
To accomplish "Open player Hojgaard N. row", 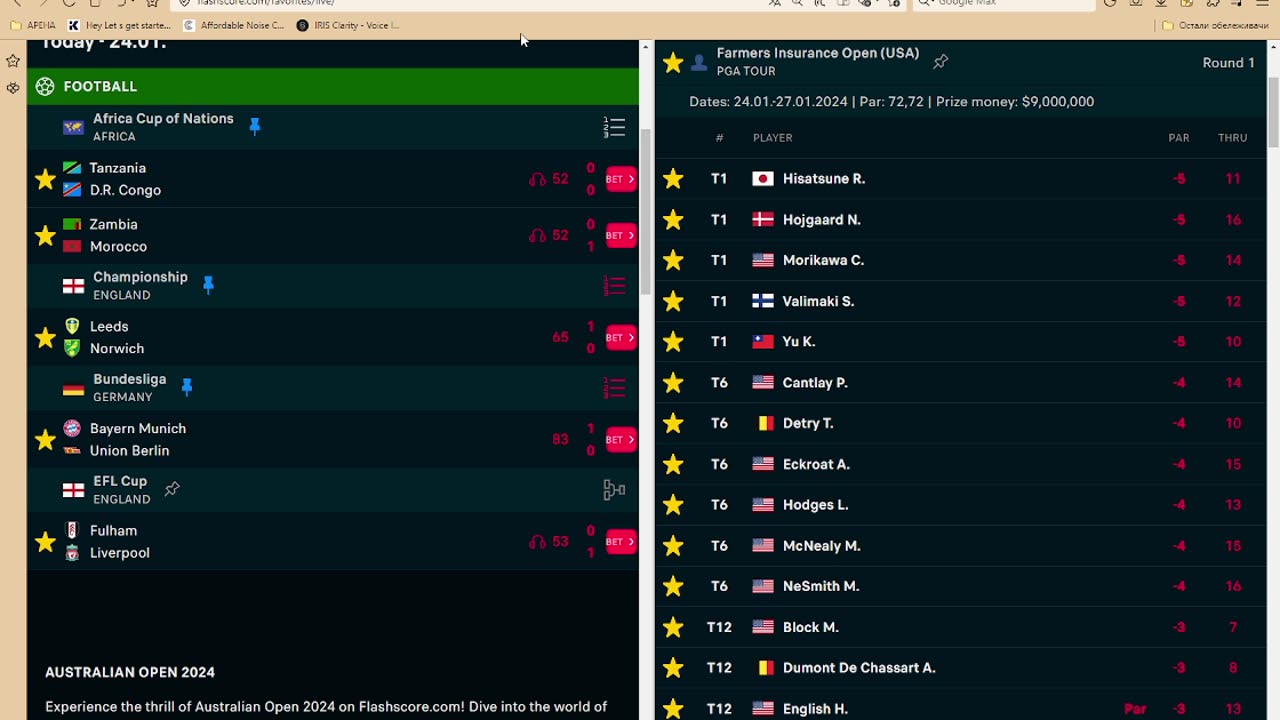I will click(x=960, y=219).
